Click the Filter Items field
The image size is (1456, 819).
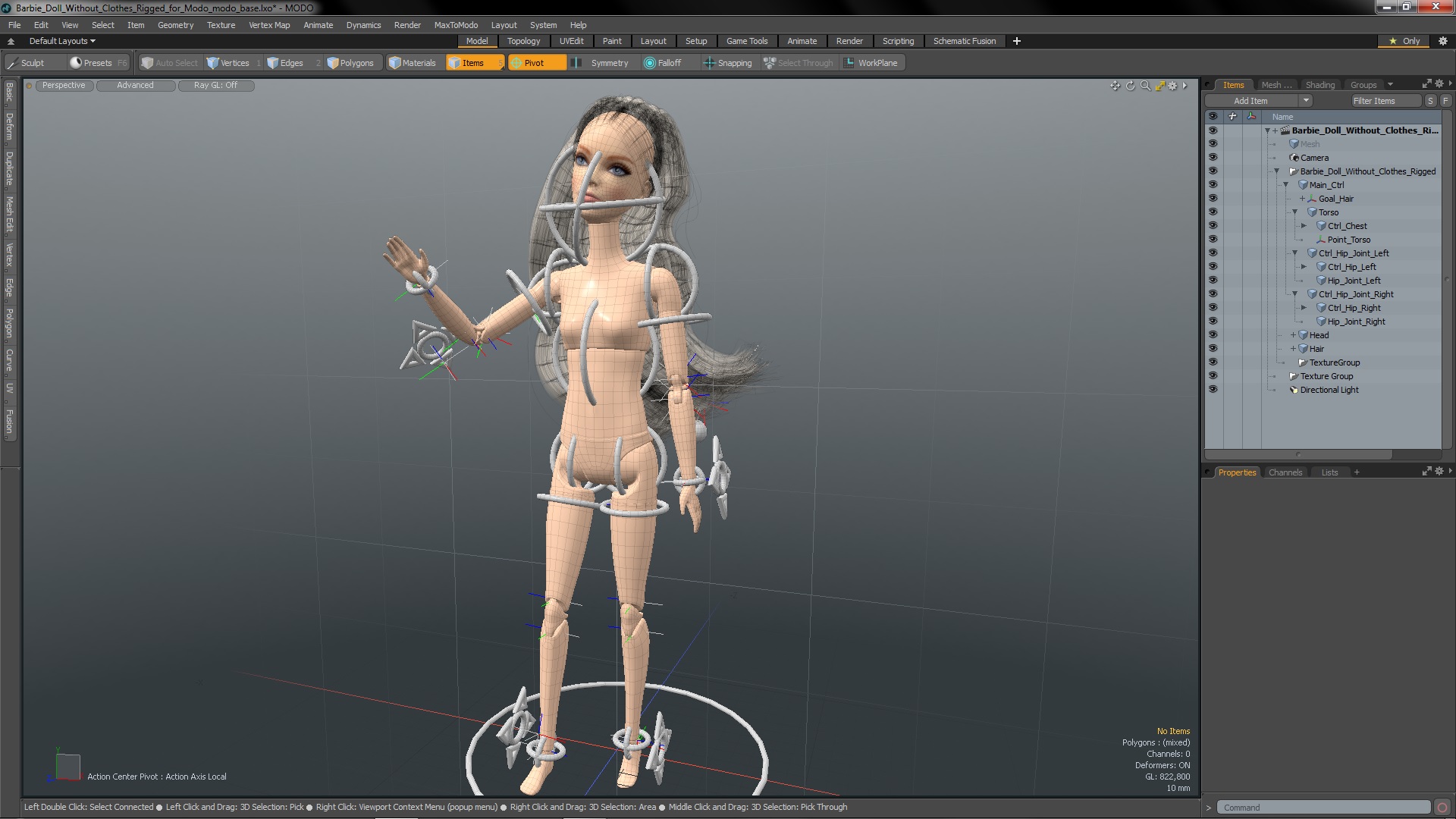tap(1385, 101)
